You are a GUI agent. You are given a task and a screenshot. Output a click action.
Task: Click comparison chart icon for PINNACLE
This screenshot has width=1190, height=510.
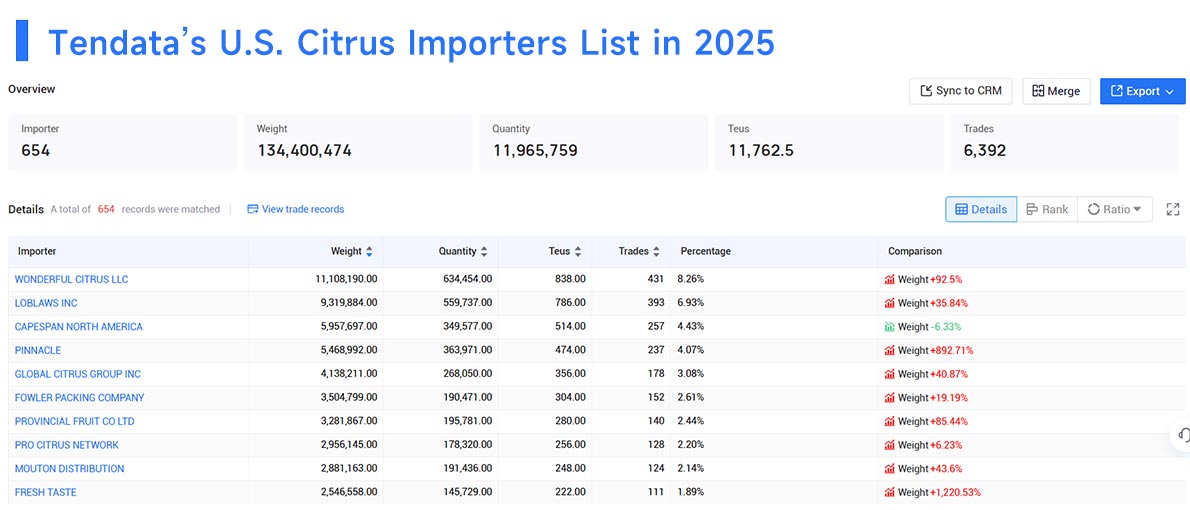click(889, 351)
